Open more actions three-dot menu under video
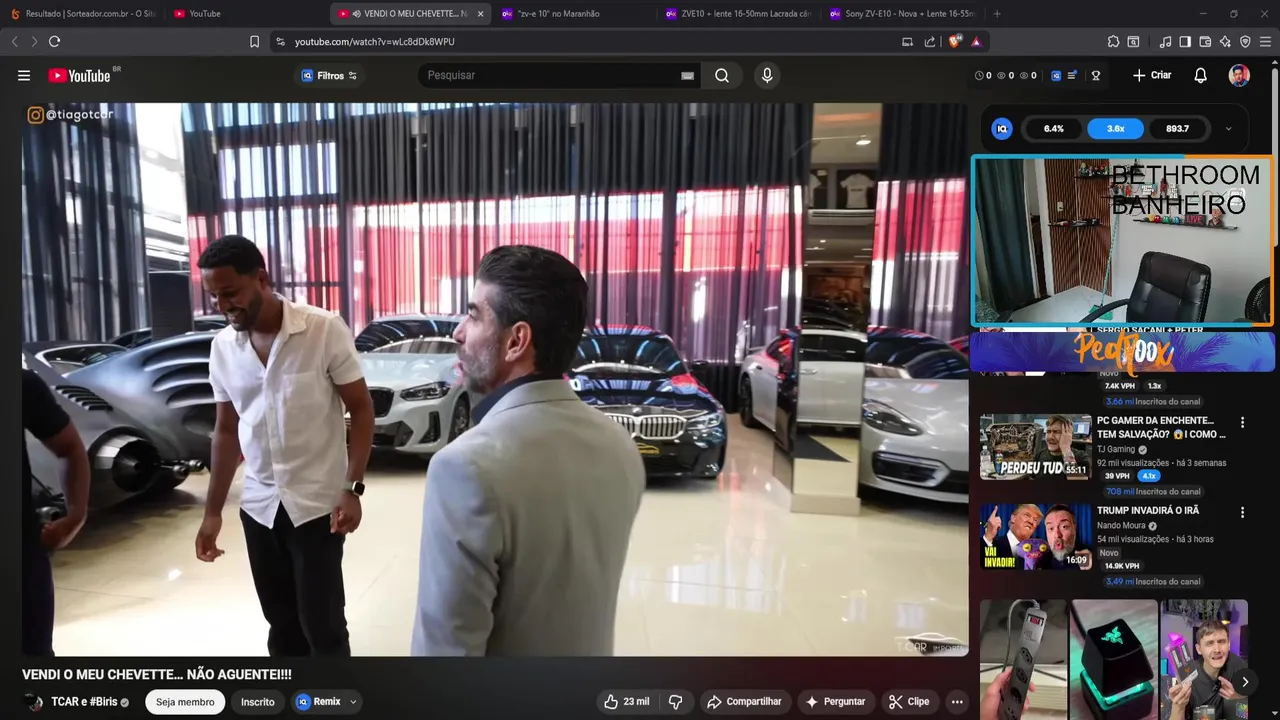The width and height of the screenshot is (1280, 720). 957,701
